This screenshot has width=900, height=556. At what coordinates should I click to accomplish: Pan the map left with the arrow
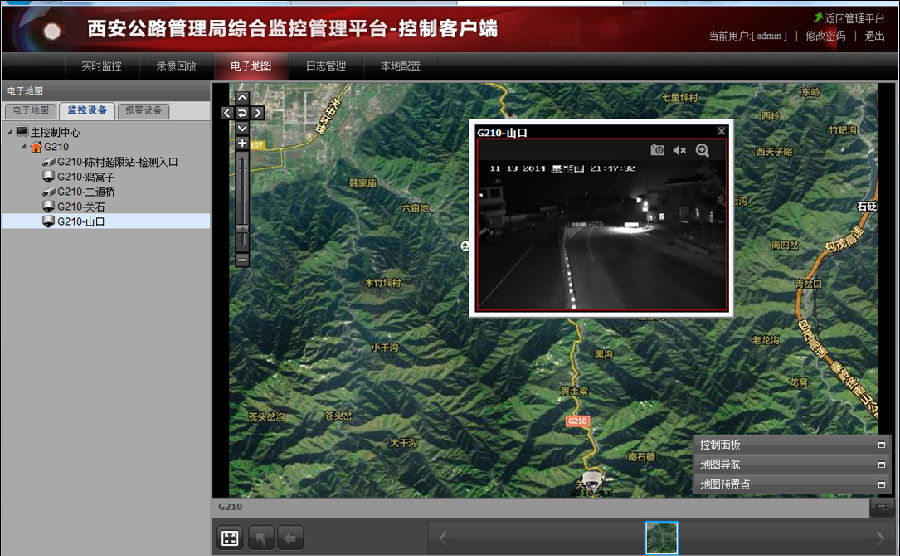click(x=228, y=113)
